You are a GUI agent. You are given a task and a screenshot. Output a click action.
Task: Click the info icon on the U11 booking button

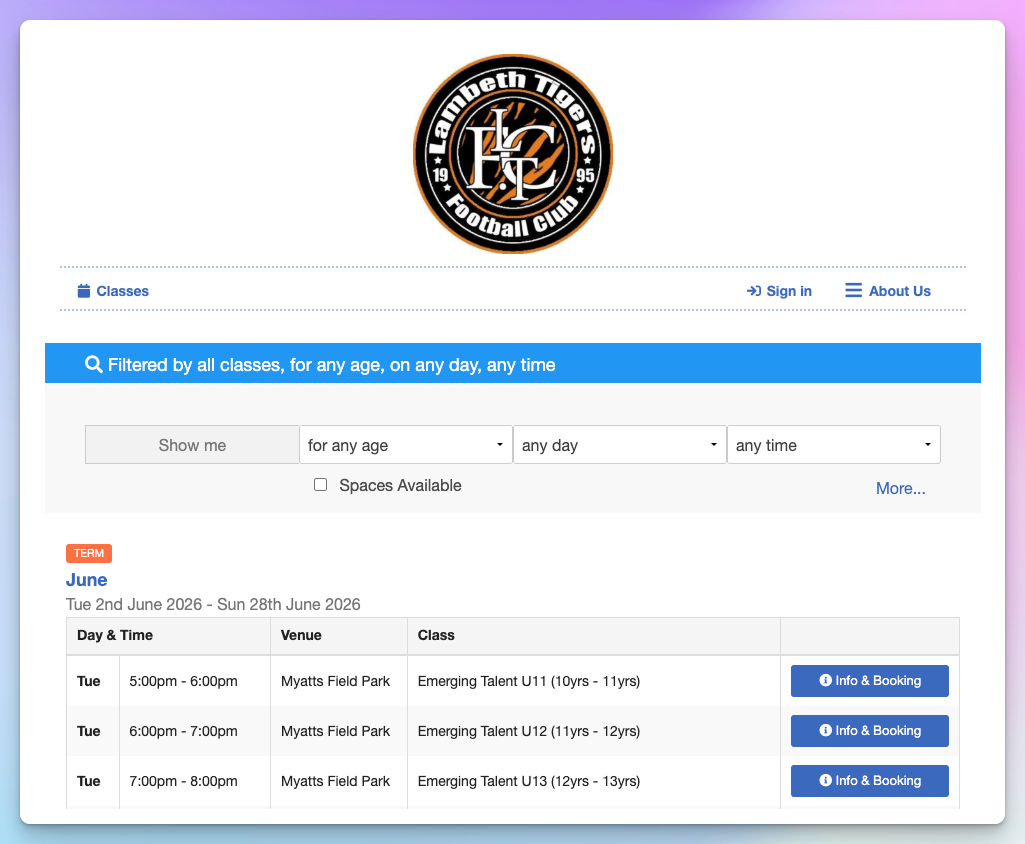826,681
